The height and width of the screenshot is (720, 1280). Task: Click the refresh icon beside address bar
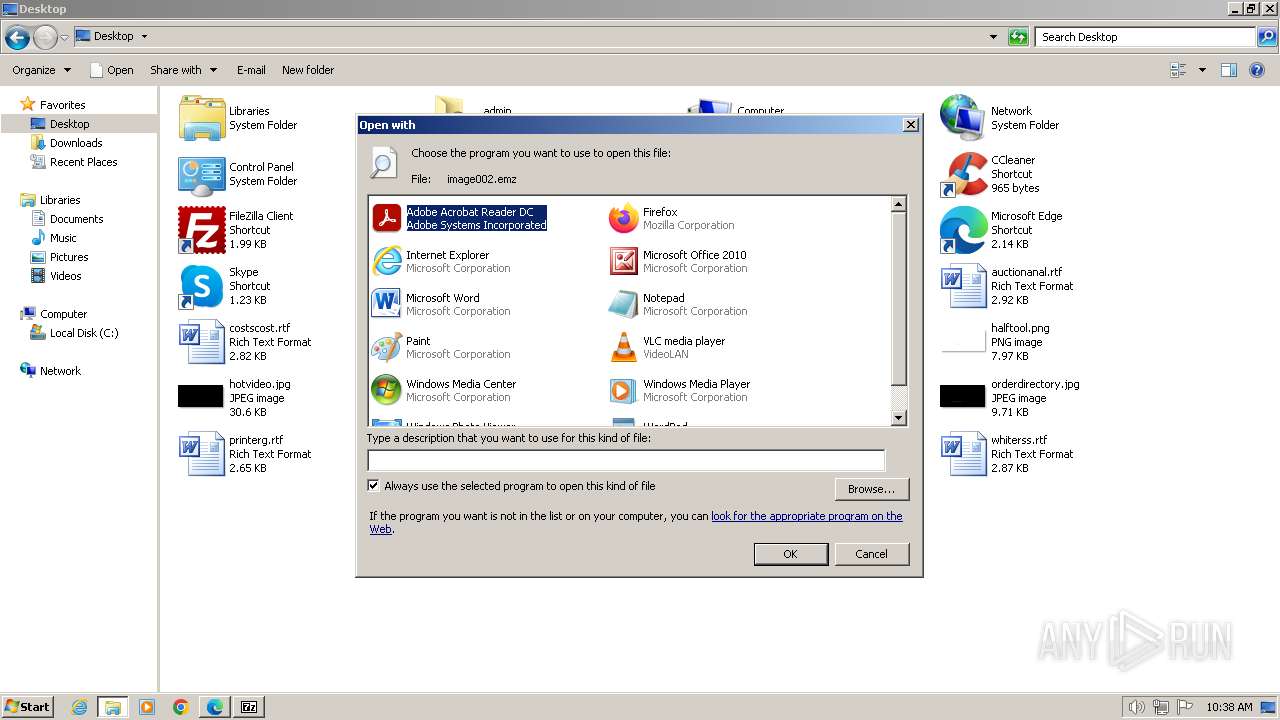[1018, 37]
